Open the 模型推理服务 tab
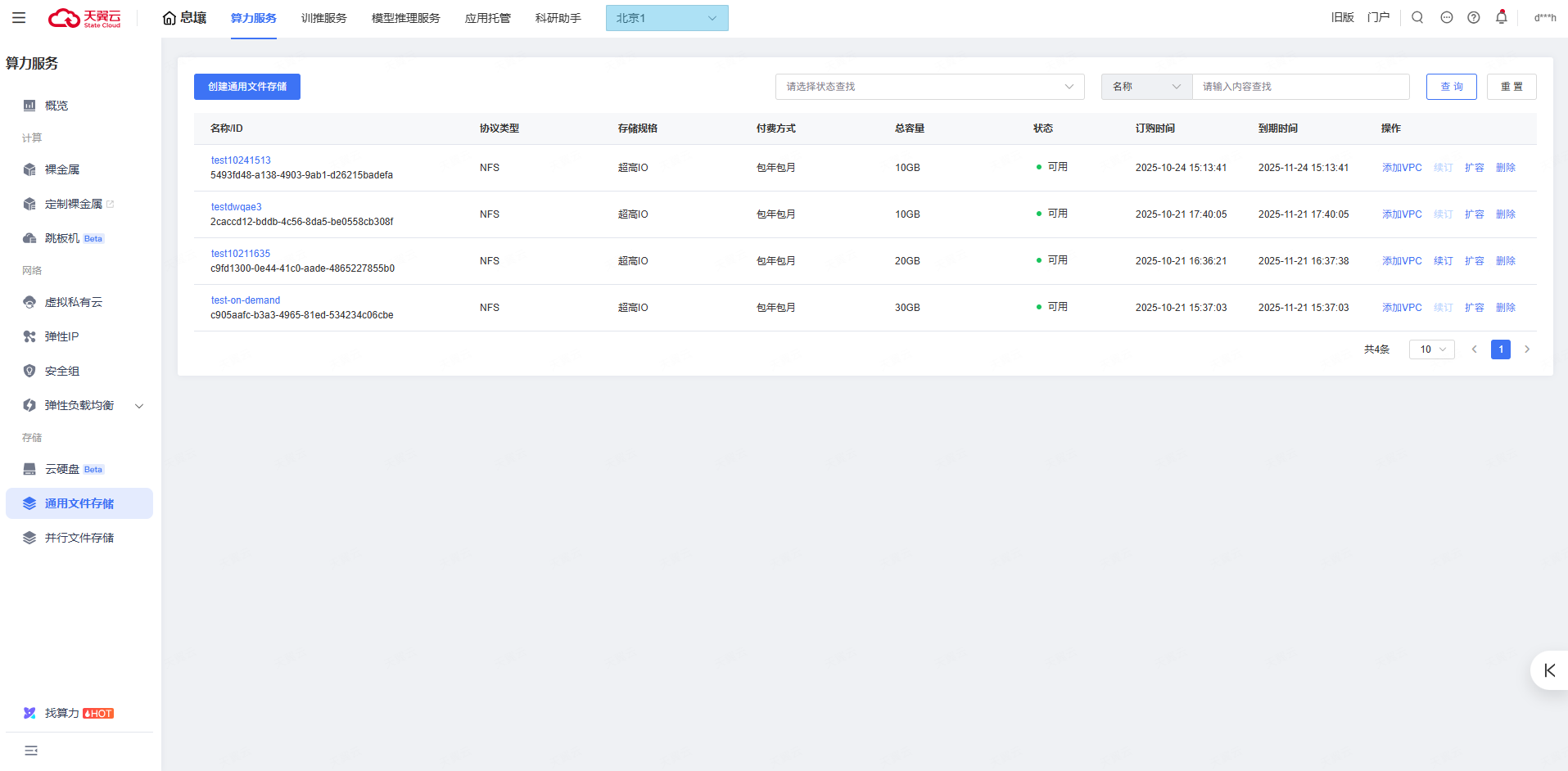This screenshot has width=1568, height=771. tap(405, 18)
